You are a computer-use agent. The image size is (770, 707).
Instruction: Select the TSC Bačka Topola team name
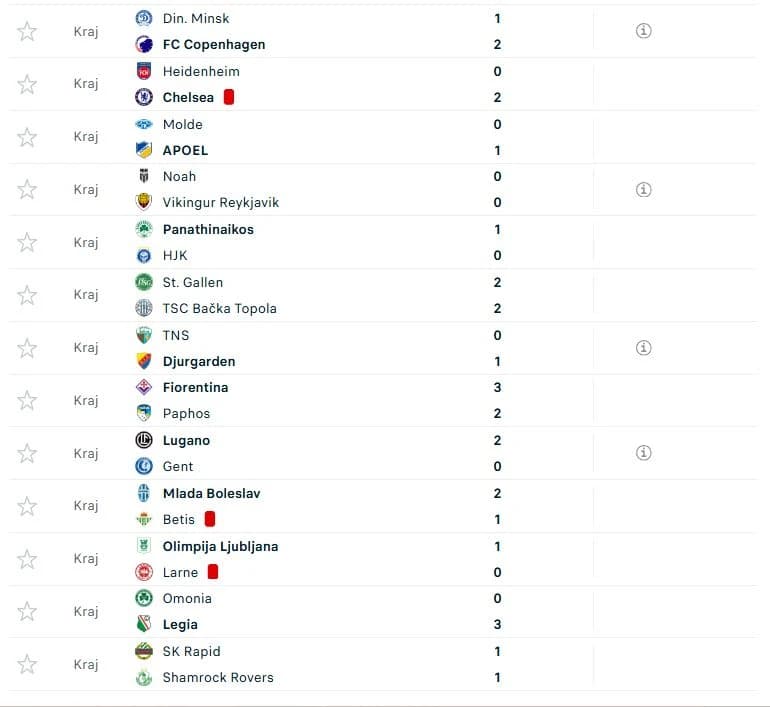click(220, 308)
